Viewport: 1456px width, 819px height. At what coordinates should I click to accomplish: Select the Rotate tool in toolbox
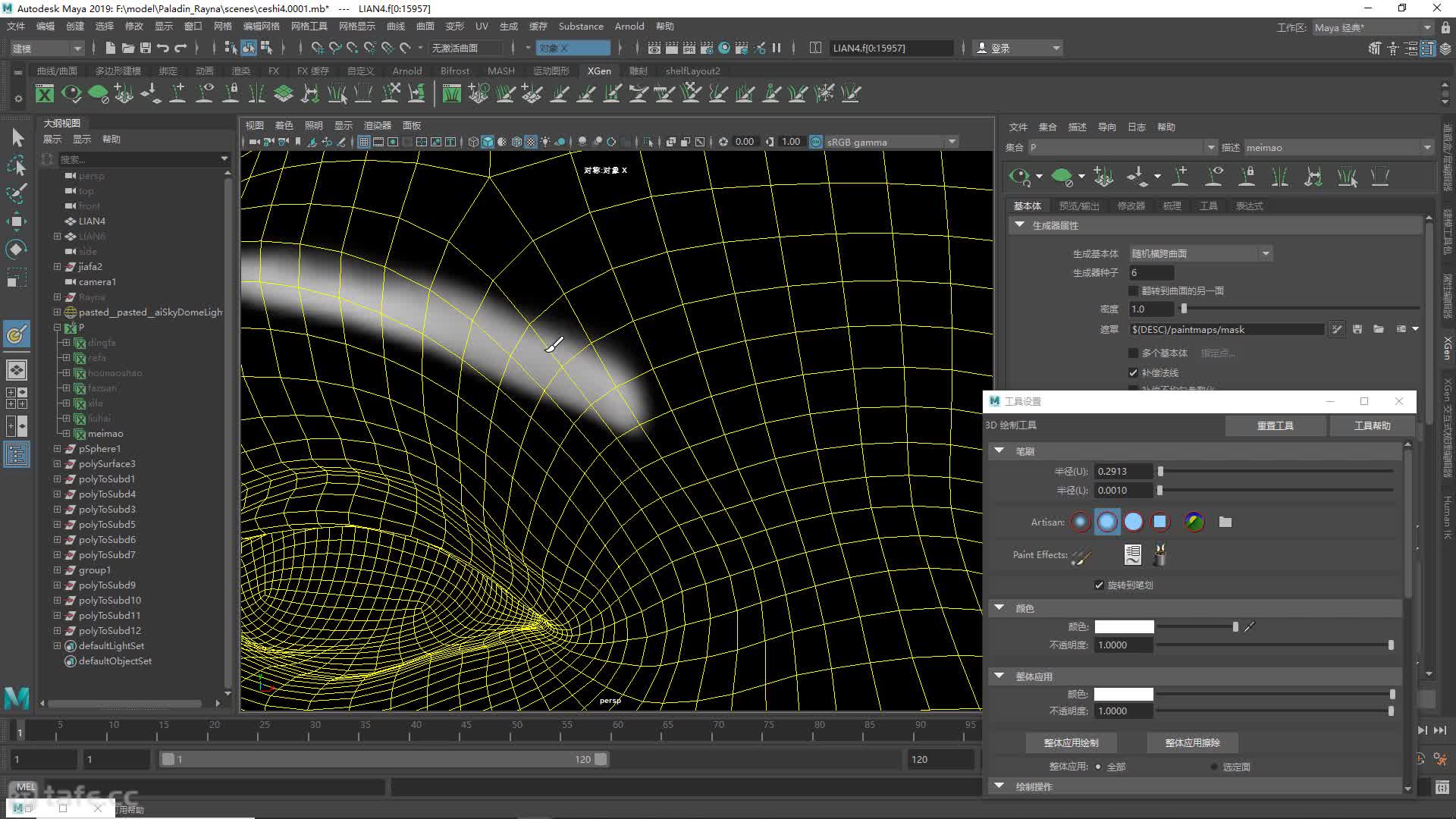pos(17,249)
